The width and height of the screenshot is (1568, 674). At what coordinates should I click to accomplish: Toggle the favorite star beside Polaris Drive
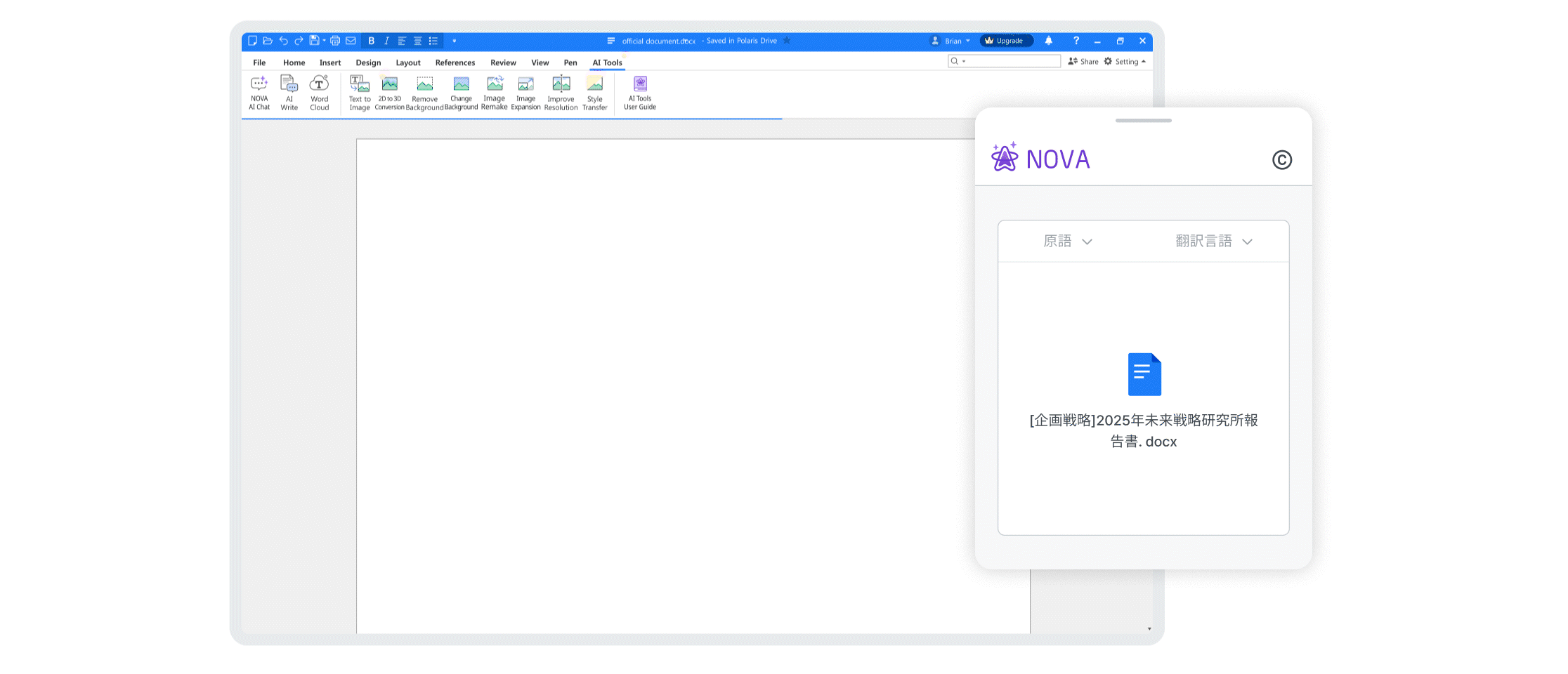pyautogui.click(x=787, y=41)
